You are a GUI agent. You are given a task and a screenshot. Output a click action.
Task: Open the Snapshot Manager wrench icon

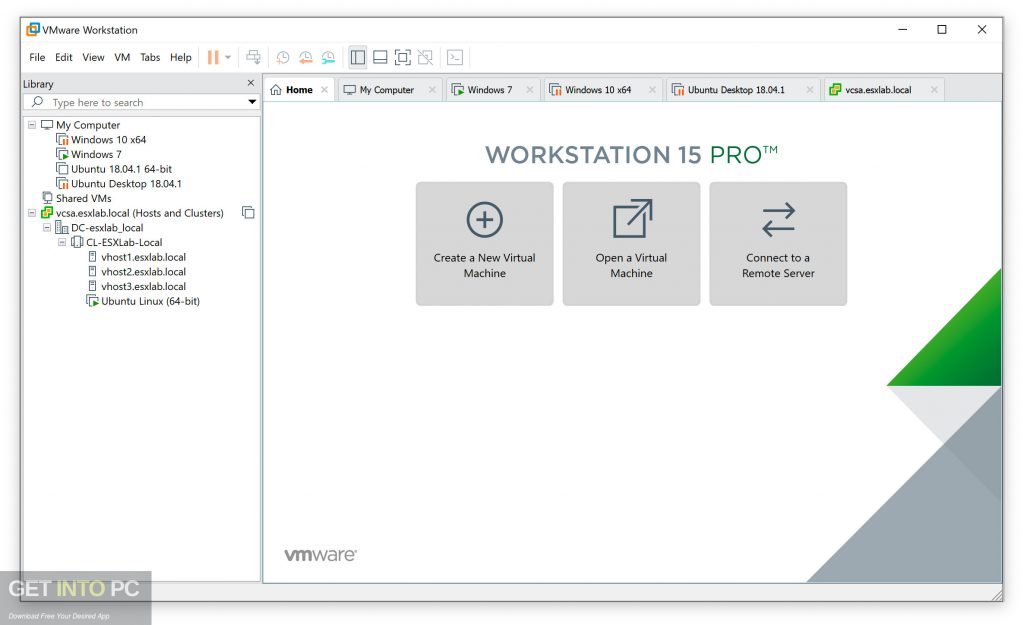coord(328,57)
